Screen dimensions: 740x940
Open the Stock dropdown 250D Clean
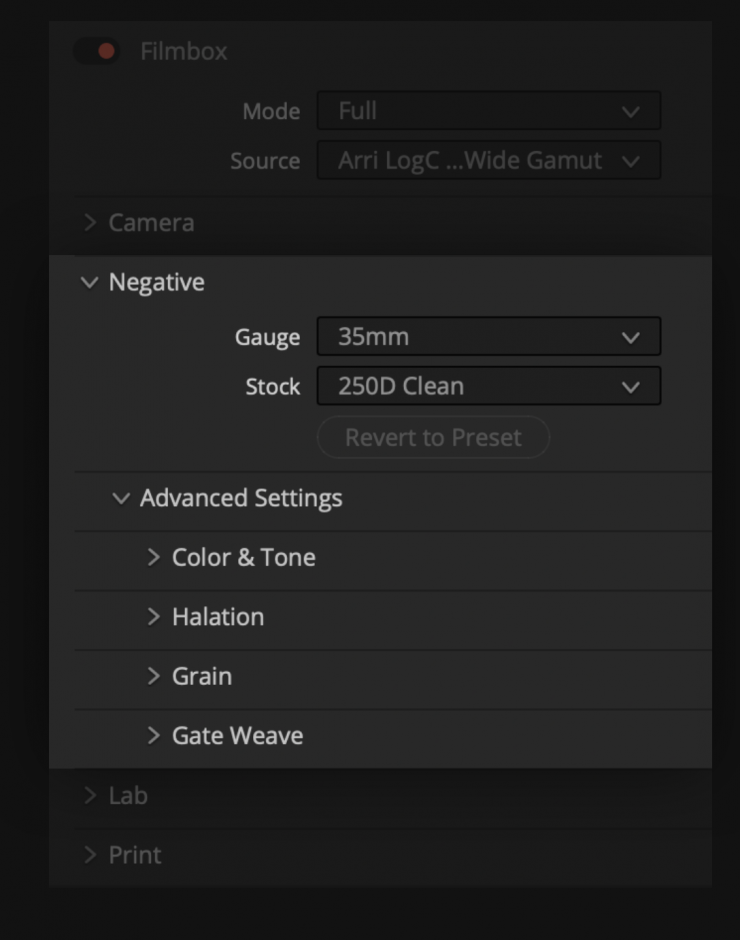(x=488, y=386)
